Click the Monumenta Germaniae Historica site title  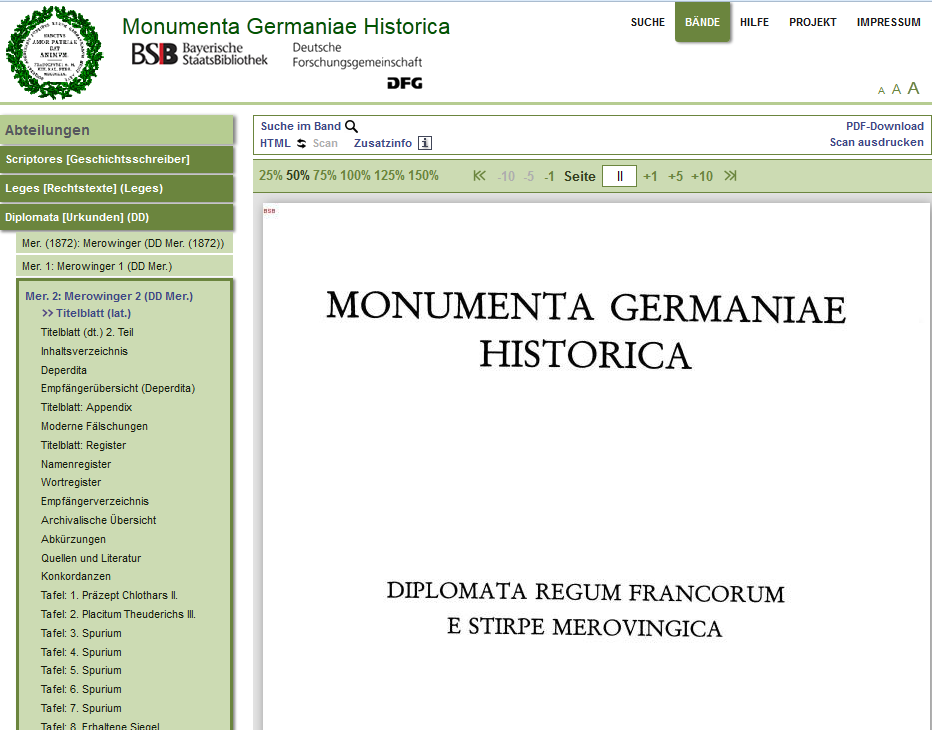(x=286, y=26)
